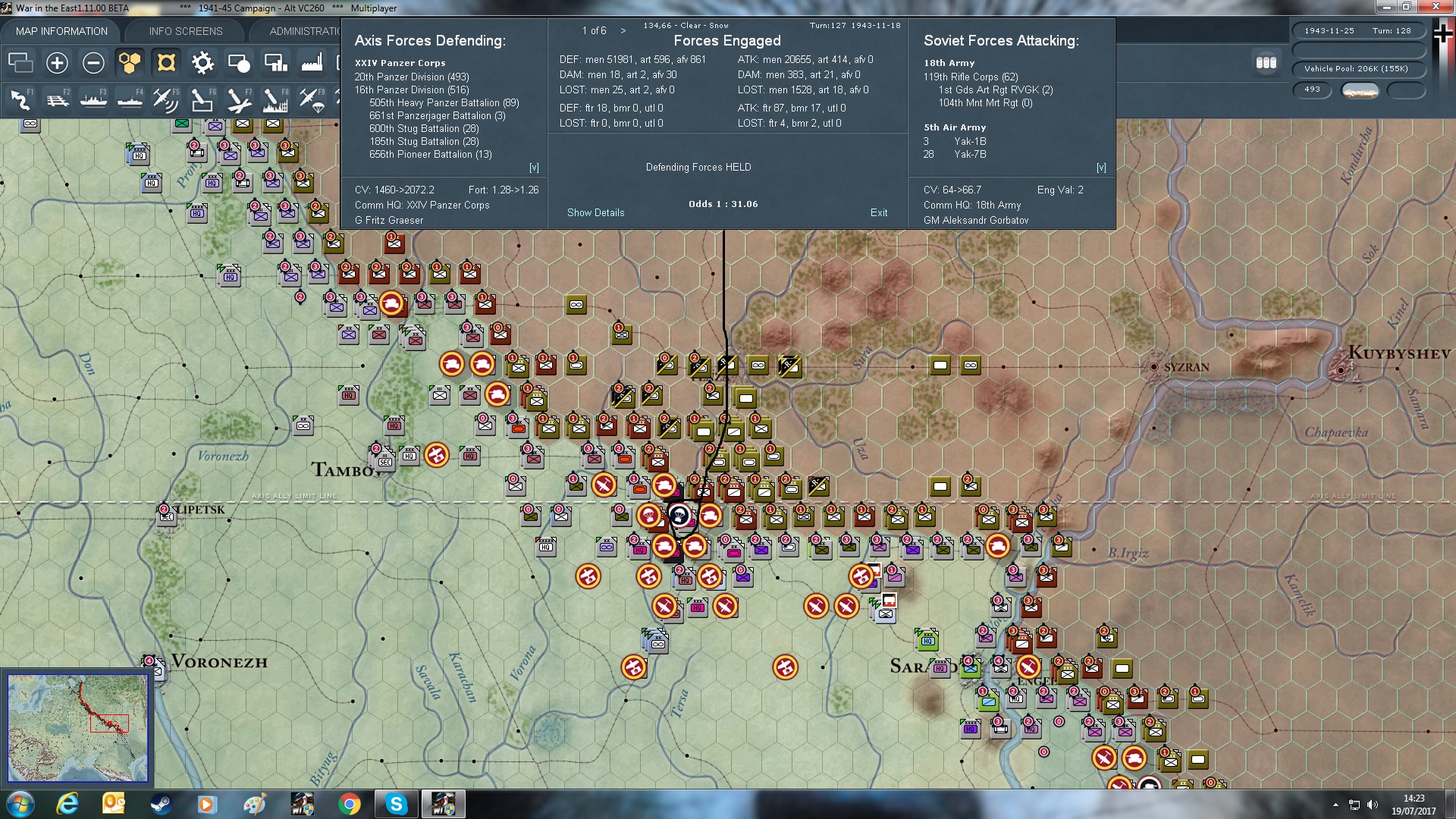Expand Axis defending forces list

534,168
